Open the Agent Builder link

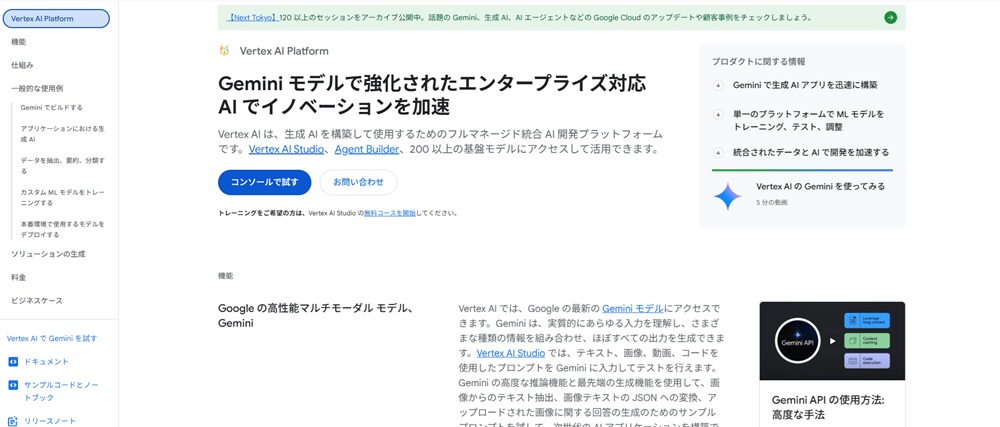tap(367, 149)
